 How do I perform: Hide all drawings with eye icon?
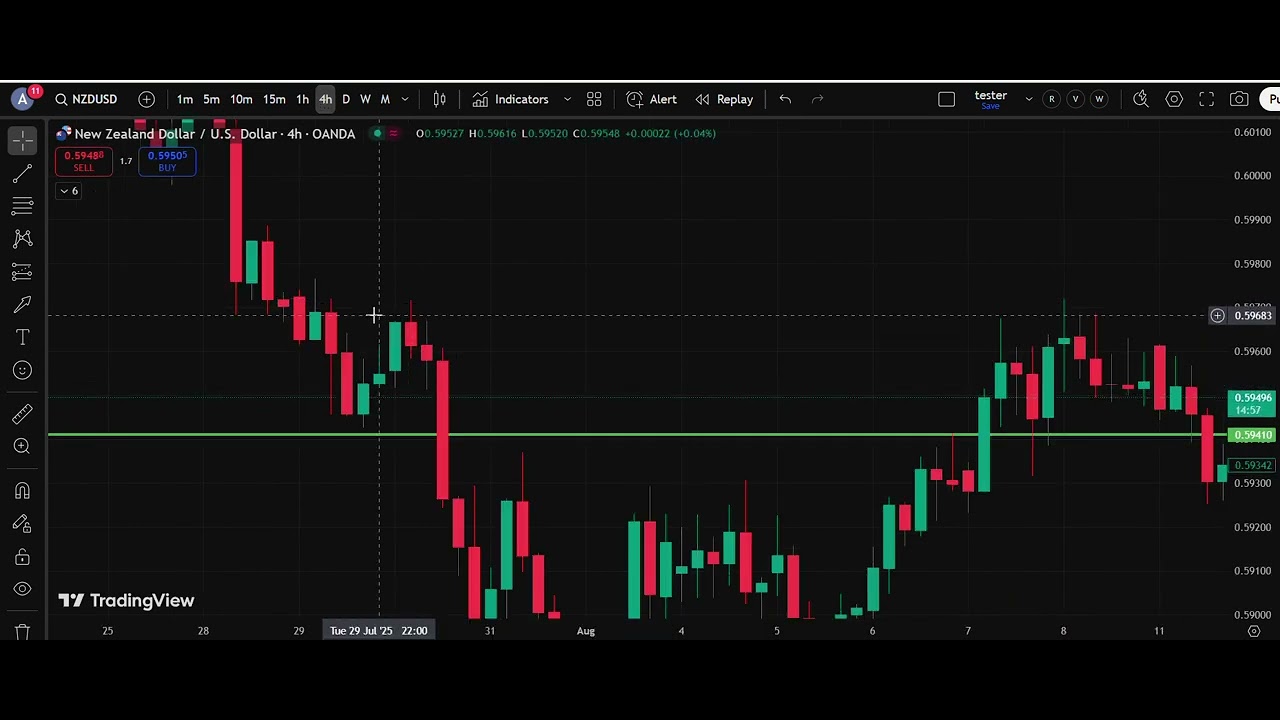(x=22, y=589)
